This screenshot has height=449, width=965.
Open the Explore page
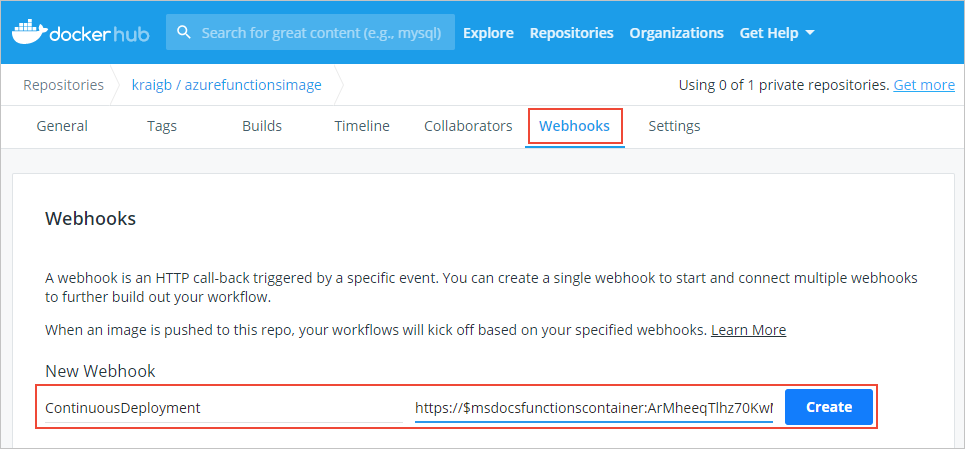488,33
